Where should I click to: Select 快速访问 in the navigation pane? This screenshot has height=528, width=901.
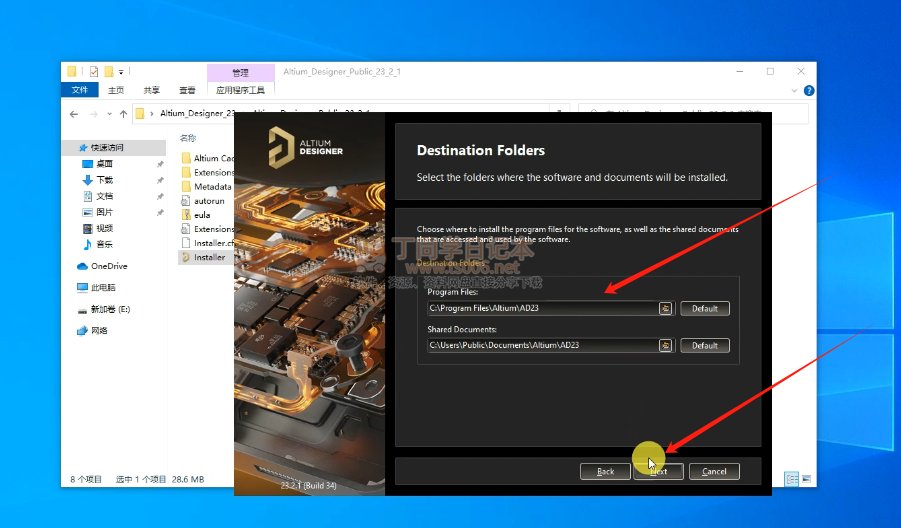point(107,147)
